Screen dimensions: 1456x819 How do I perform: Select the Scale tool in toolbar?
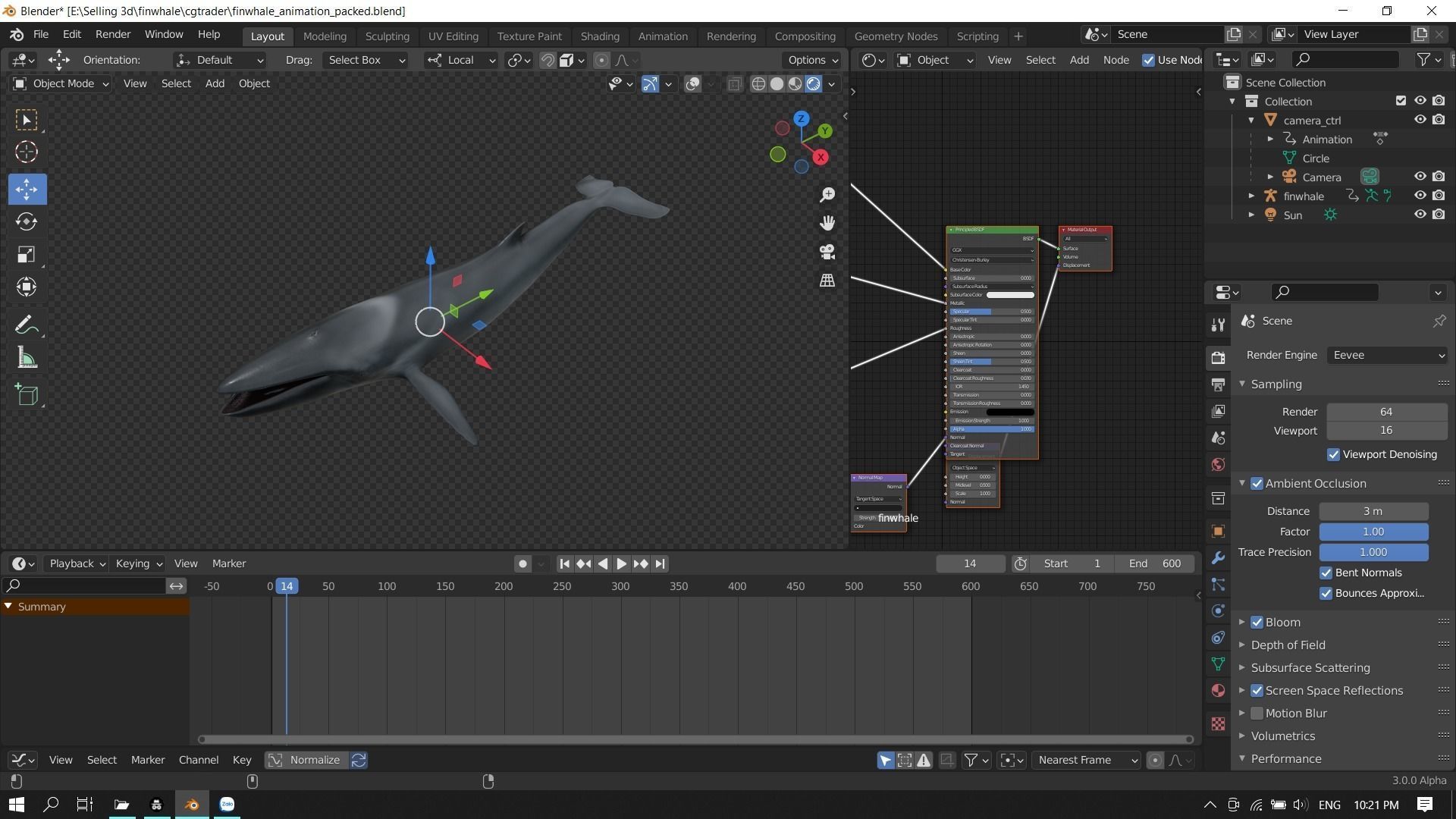tap(27, 254)
